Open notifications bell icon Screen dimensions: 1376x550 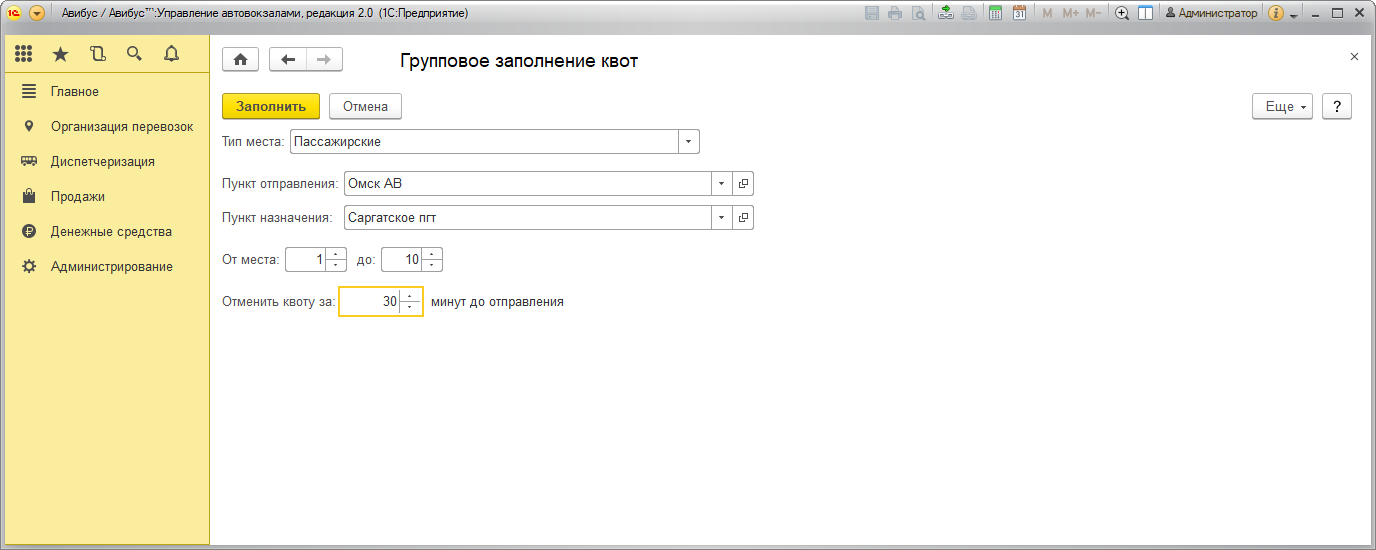(x=171, y=54)
